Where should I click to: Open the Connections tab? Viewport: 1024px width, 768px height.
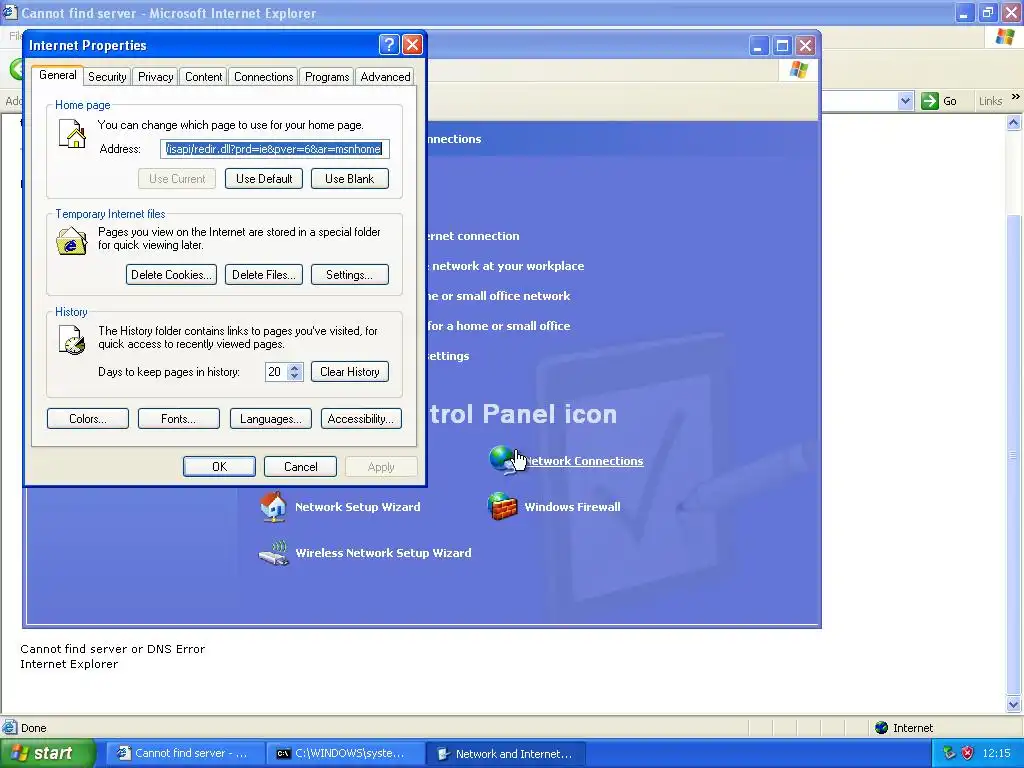[263, 77]
